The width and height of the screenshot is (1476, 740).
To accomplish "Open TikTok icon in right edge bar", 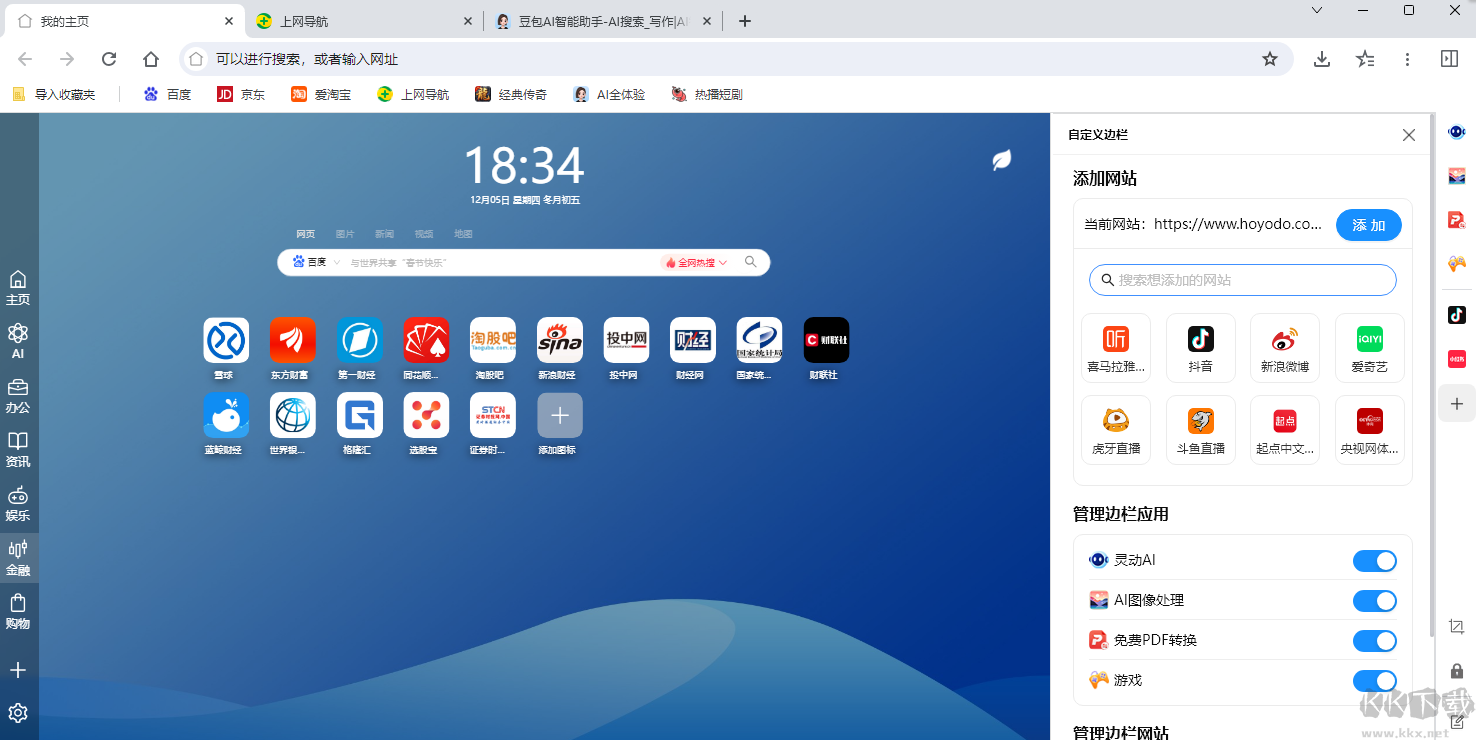I will [1457, 314].
